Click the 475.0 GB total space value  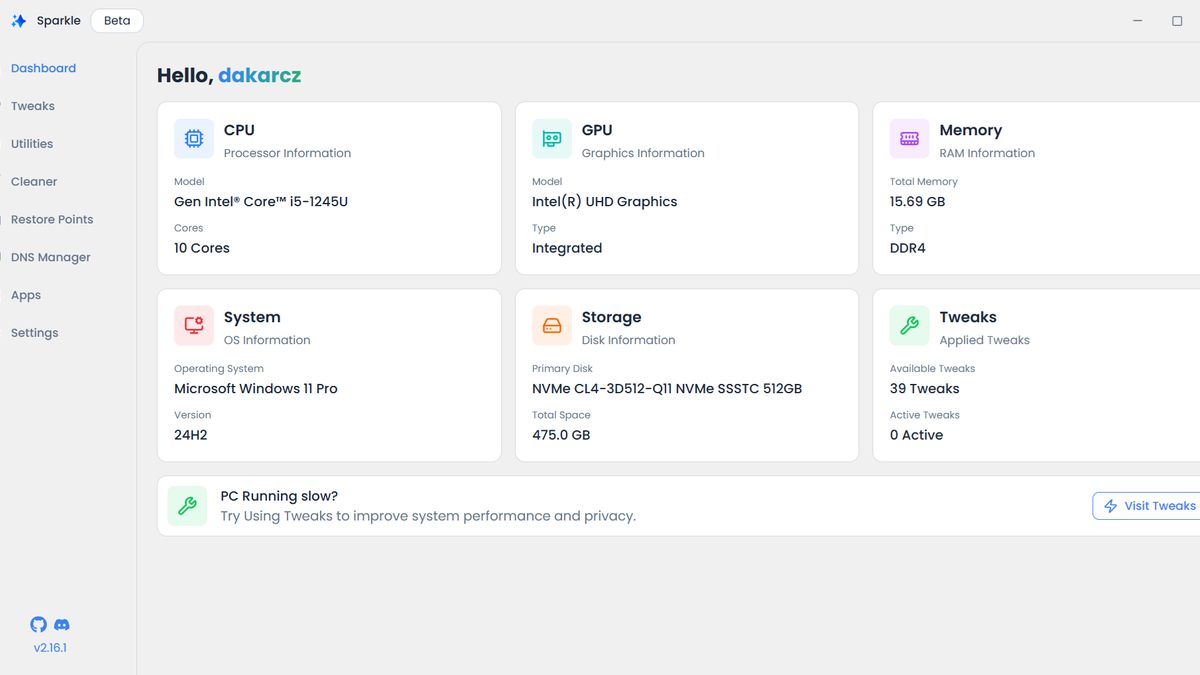click(561, 435)
